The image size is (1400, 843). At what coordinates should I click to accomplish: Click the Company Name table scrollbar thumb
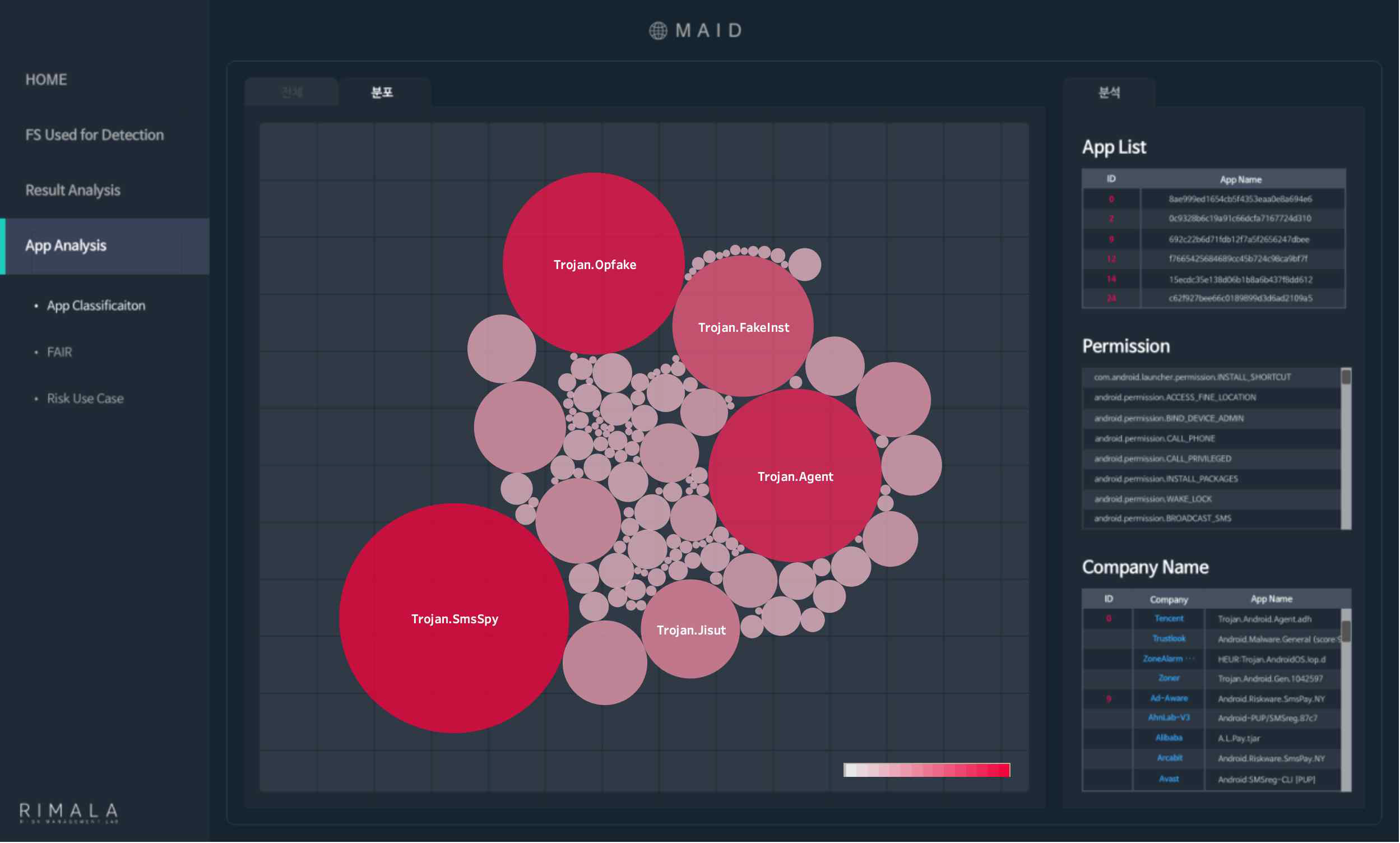1346,632
